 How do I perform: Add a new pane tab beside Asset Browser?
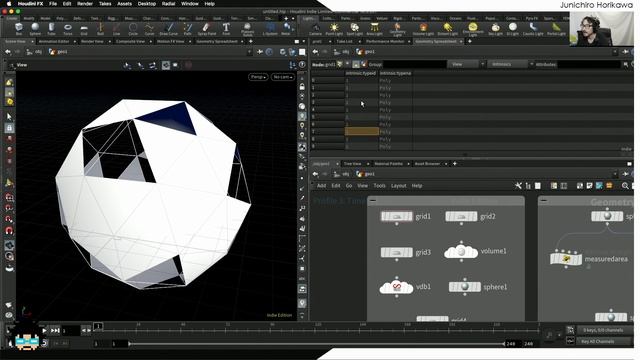click(455, 164)
